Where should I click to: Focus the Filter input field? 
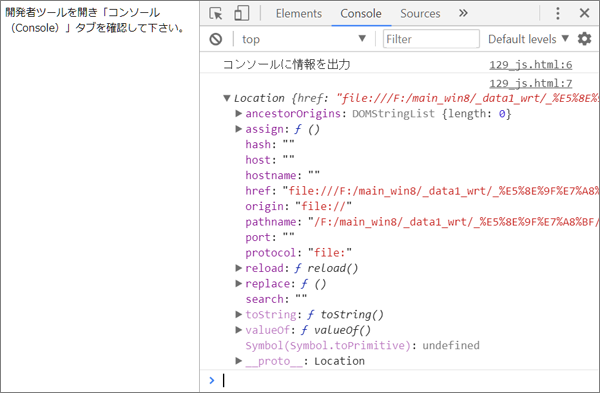coord(431,39)
